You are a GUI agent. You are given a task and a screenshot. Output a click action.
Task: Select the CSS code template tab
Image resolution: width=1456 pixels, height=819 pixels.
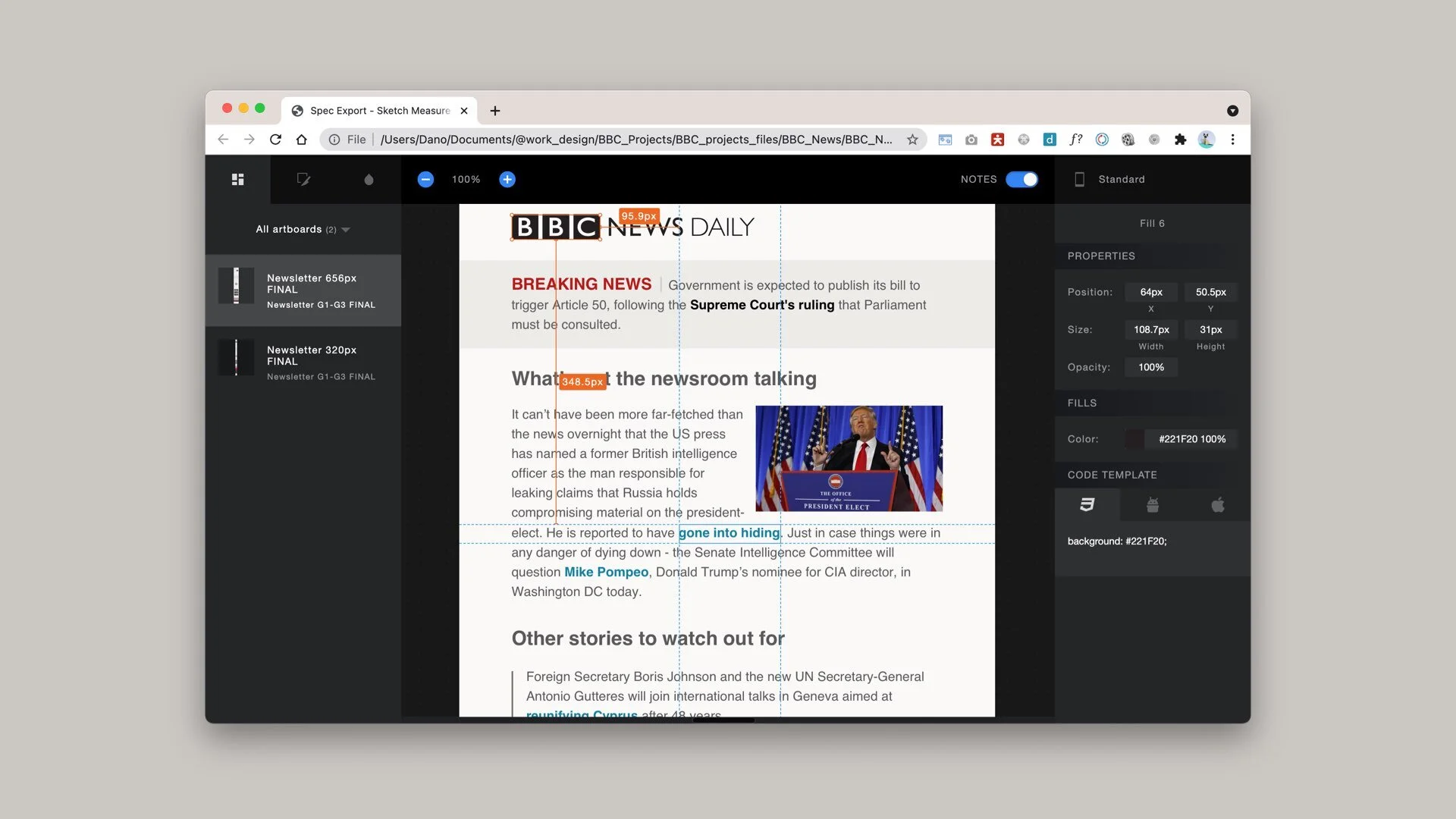point(1087,505)
